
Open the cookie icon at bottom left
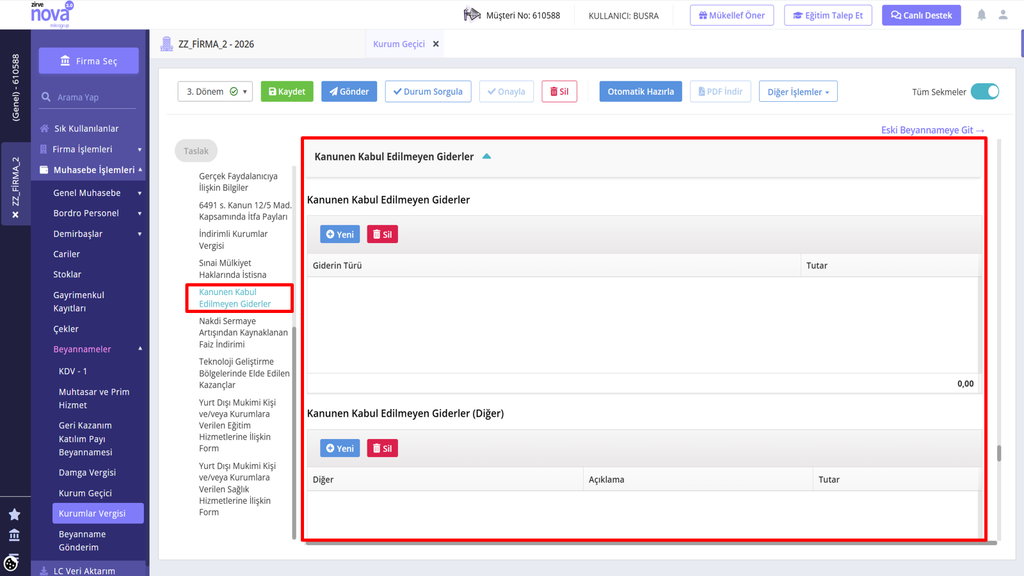click(x=11, y=562)
